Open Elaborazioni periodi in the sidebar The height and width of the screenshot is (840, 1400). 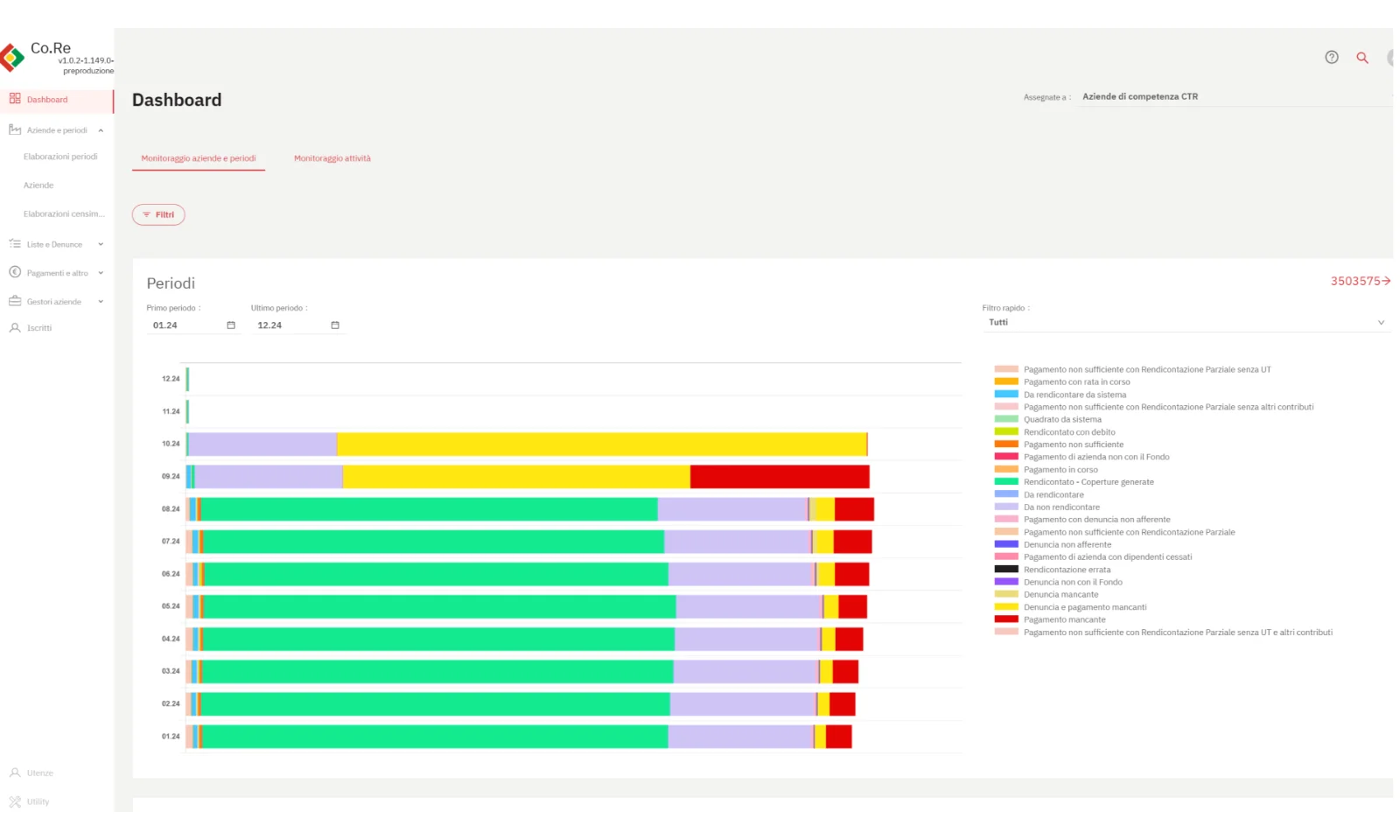60,157
